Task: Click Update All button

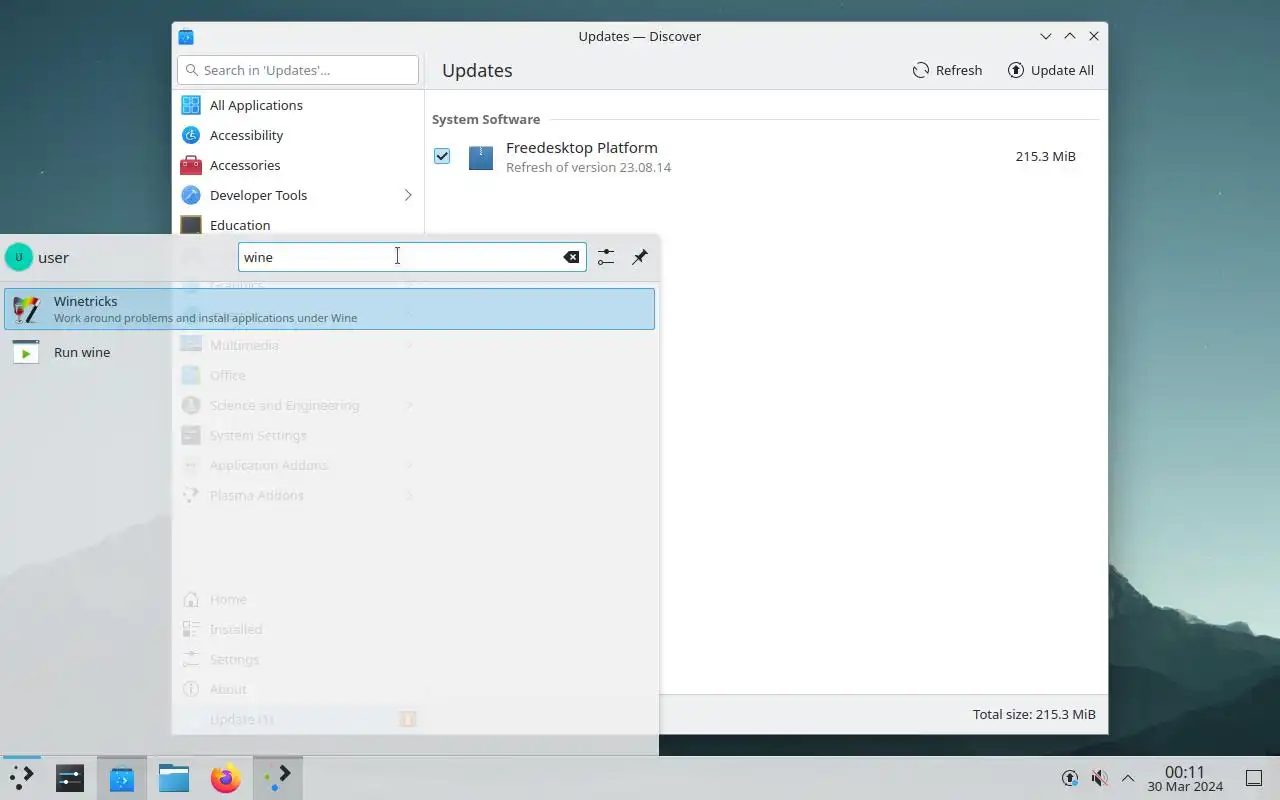Action: tap(1051, 70)
